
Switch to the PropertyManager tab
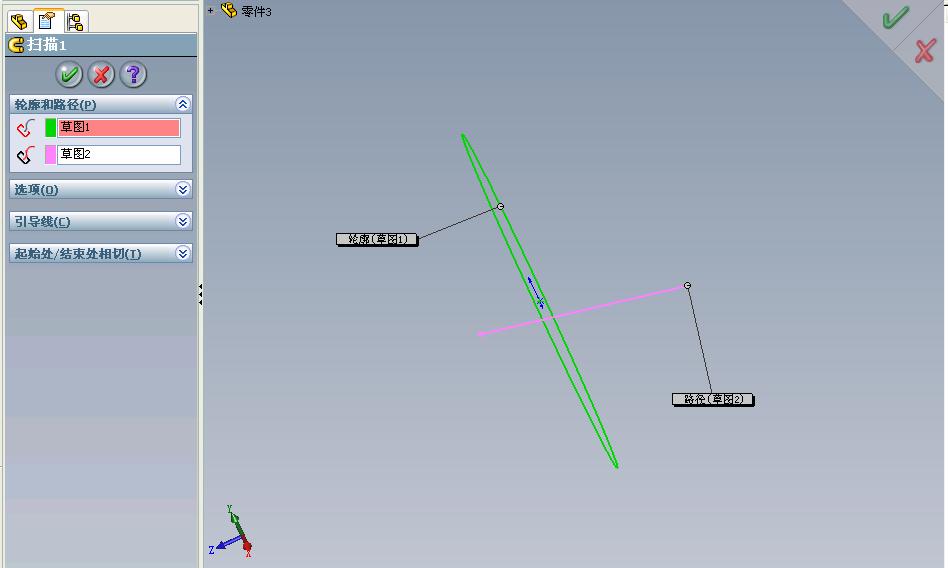tap(47, 21)
